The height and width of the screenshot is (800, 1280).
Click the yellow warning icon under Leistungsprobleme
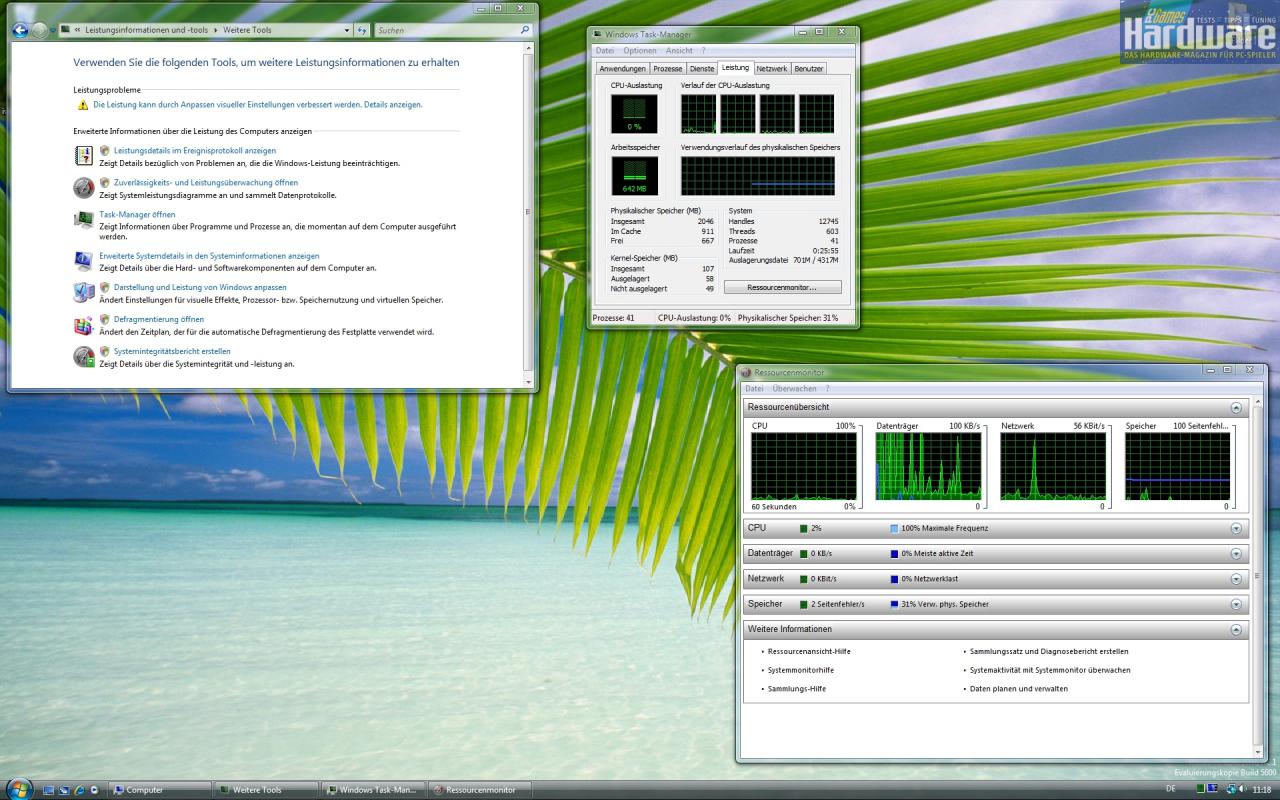pyautogui.click(x=83, y=104)
